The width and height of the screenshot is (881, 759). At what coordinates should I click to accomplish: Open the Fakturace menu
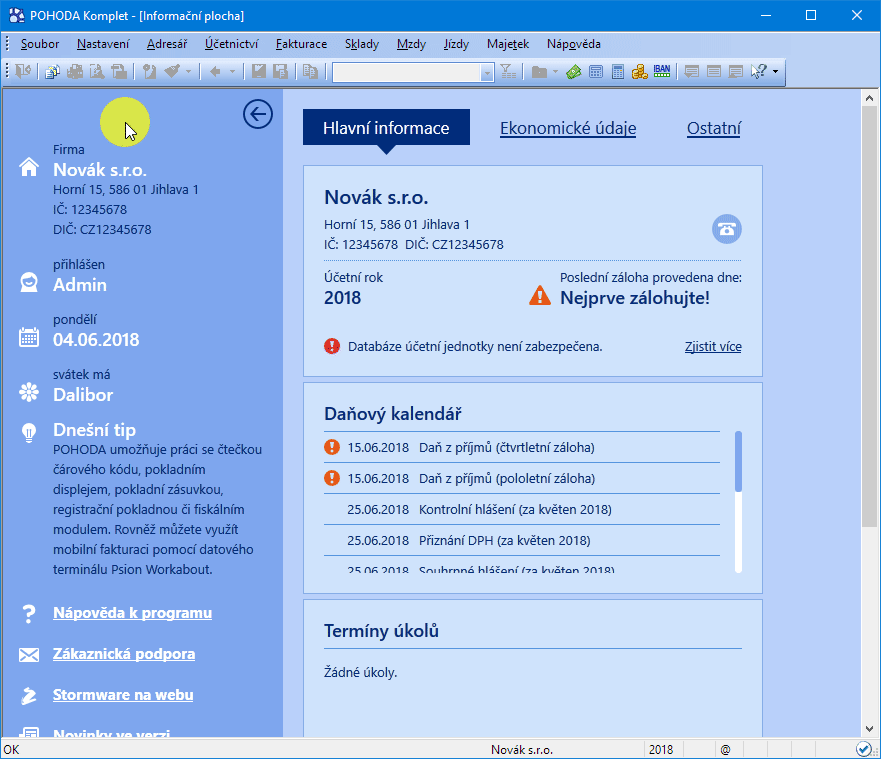click(x=301, y=44)
